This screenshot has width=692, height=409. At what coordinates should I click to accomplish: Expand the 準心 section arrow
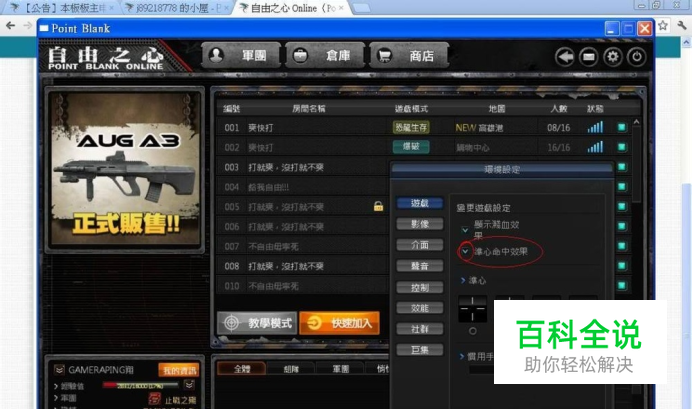463,280
